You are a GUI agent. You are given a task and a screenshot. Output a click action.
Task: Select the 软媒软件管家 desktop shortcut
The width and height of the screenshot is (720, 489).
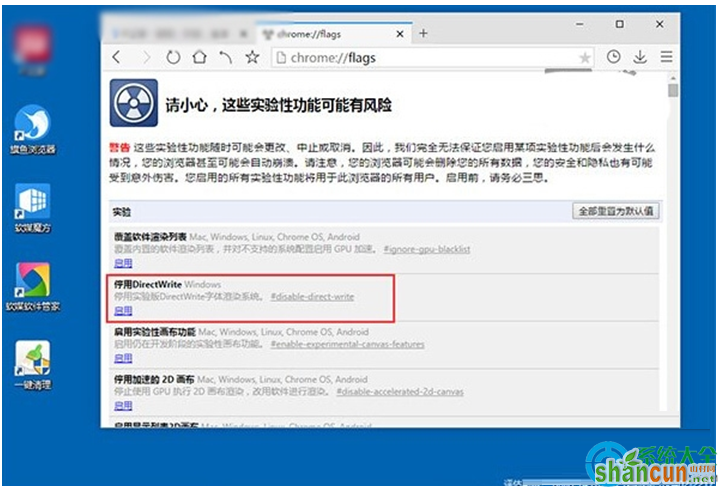[x=33, y=287]
